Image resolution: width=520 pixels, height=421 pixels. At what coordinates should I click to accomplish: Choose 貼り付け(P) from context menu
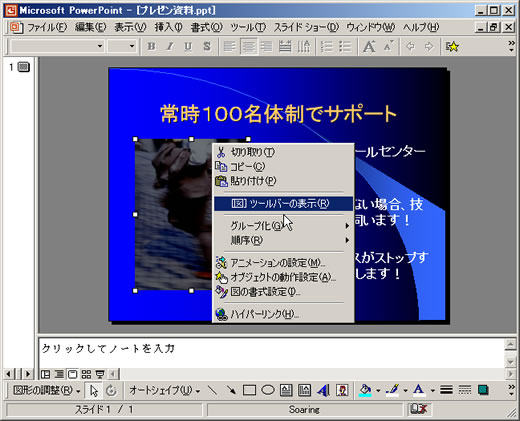(283, 181)
